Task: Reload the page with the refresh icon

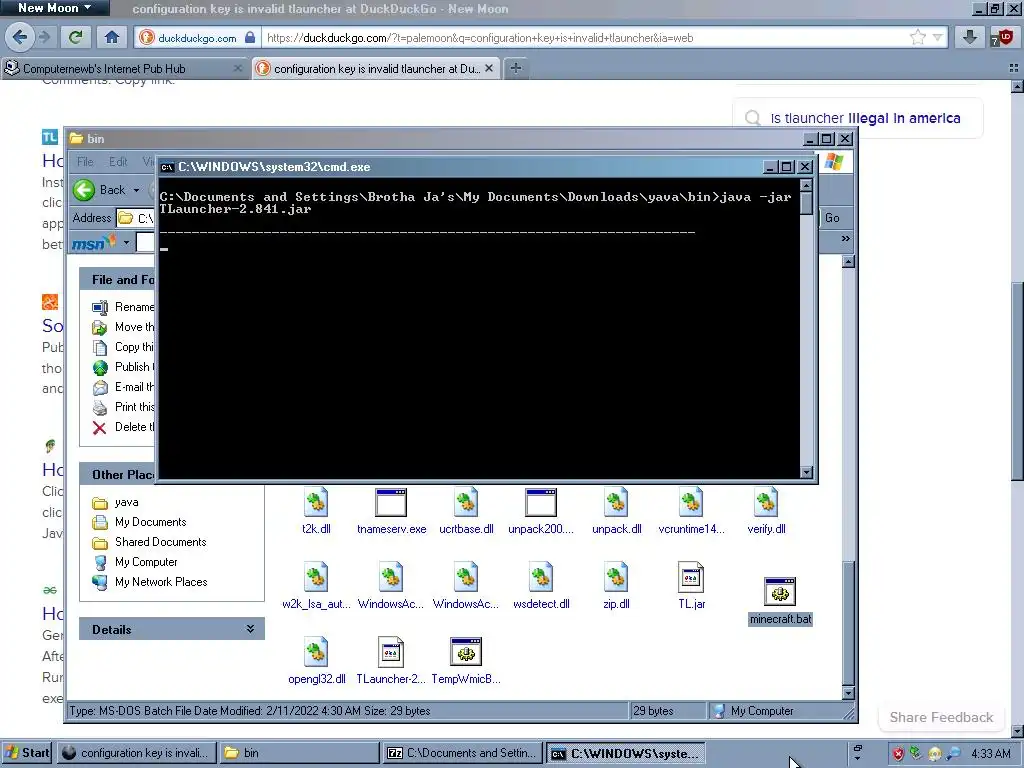Action: (76, 37)
